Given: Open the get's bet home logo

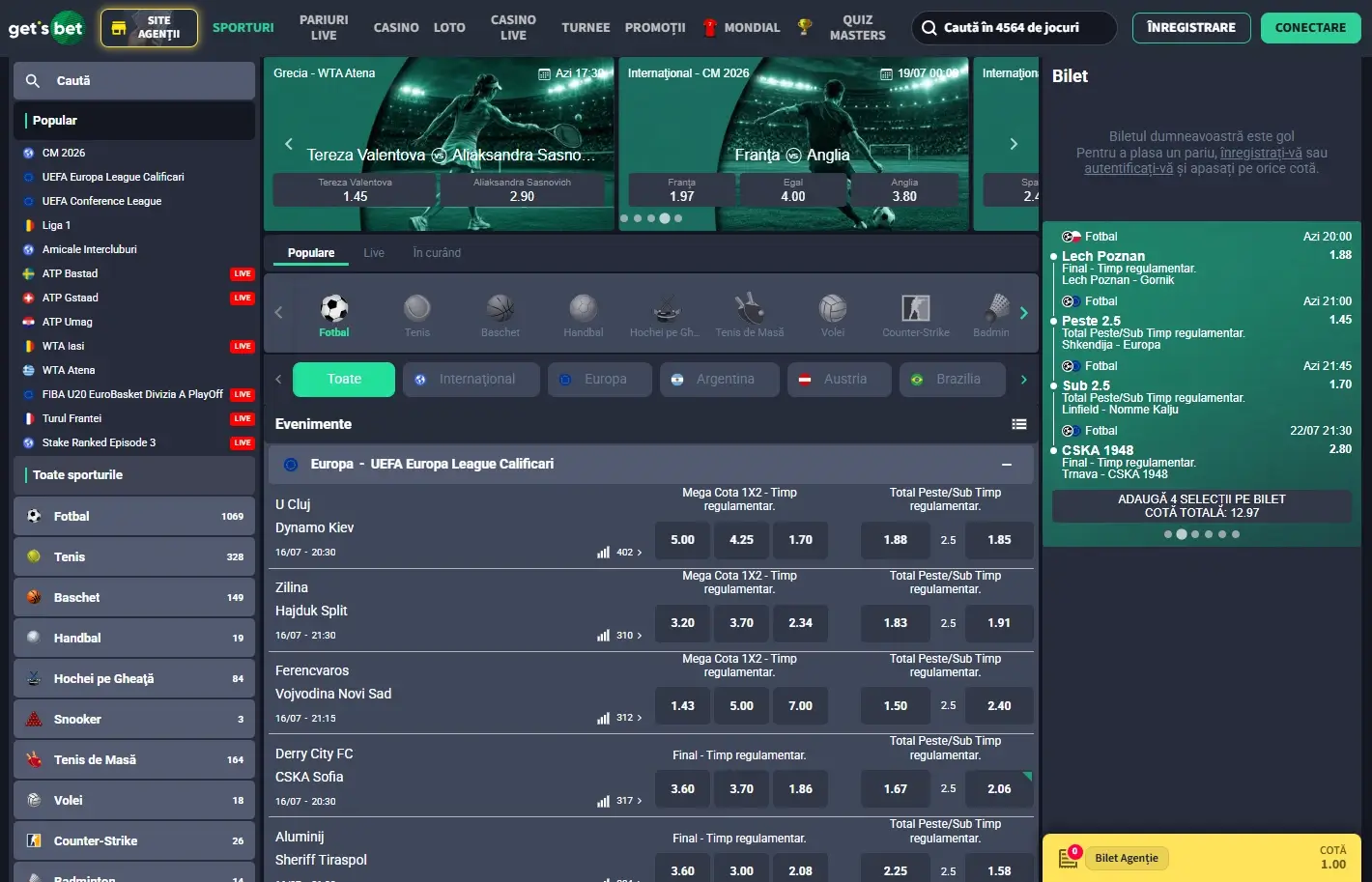Looking at the screenshot, I should [45, 27].
